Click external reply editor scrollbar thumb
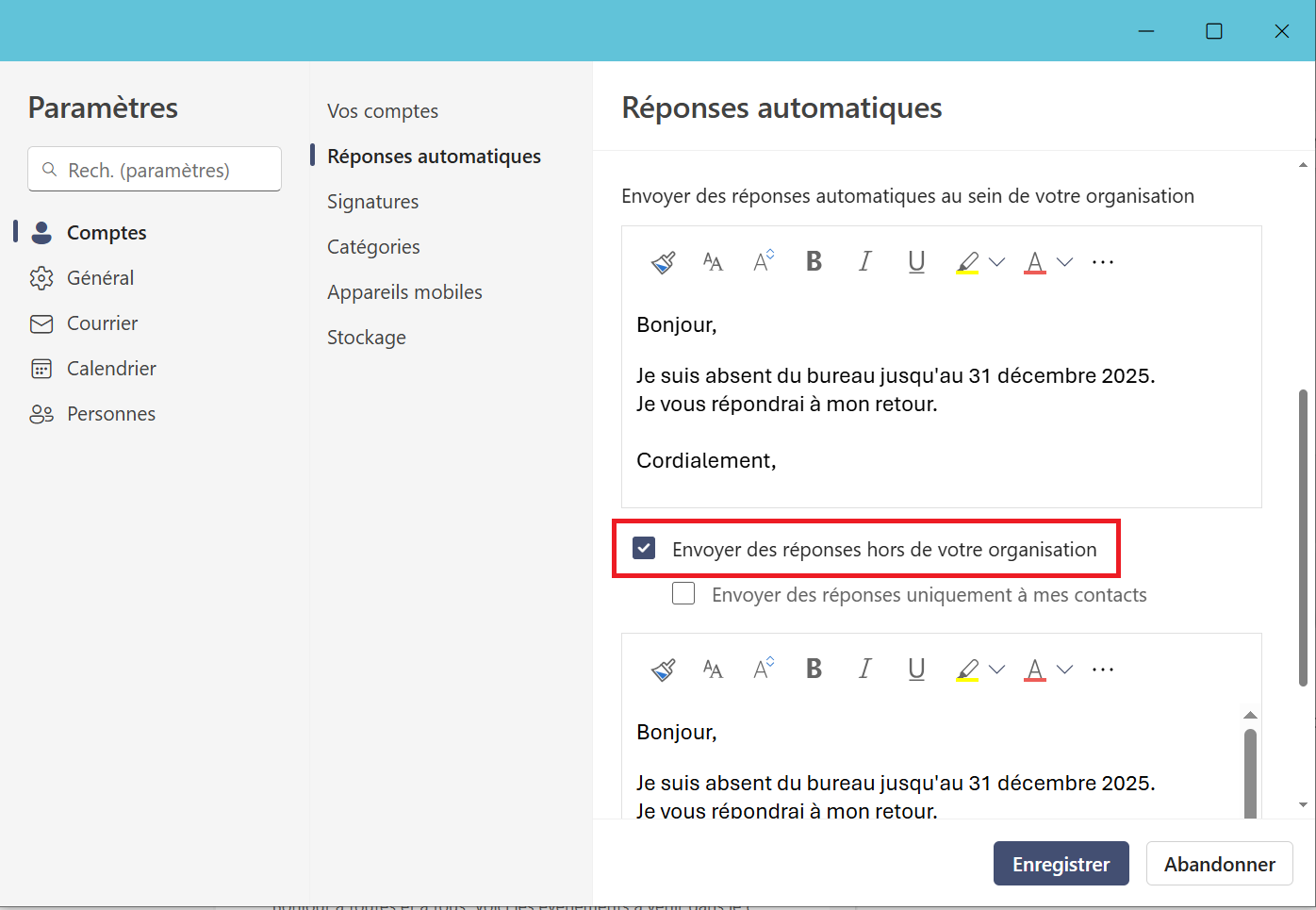 click(x=1250, y=773)
